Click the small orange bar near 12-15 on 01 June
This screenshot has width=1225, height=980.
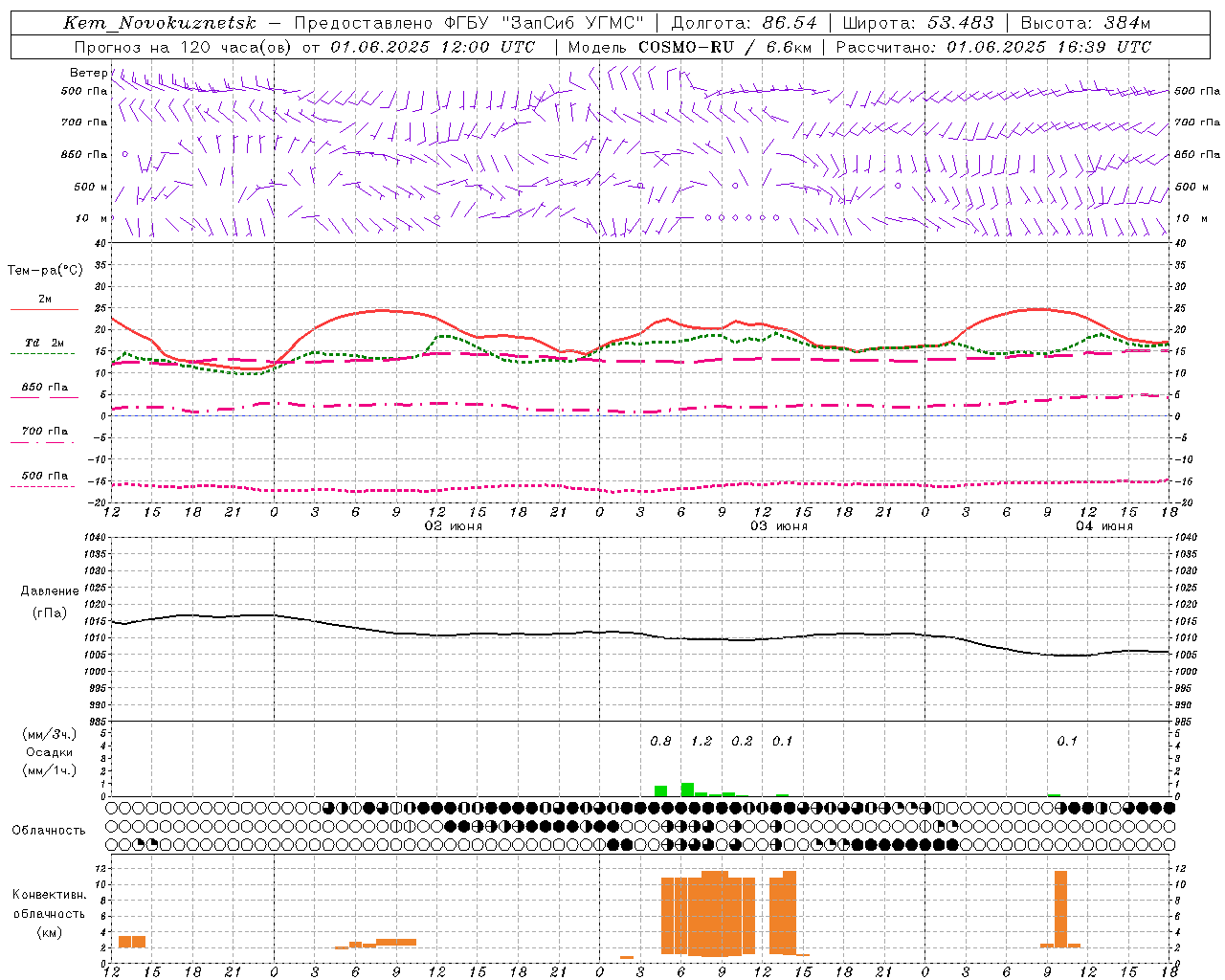pyautogui.click(x=132, y=942)
